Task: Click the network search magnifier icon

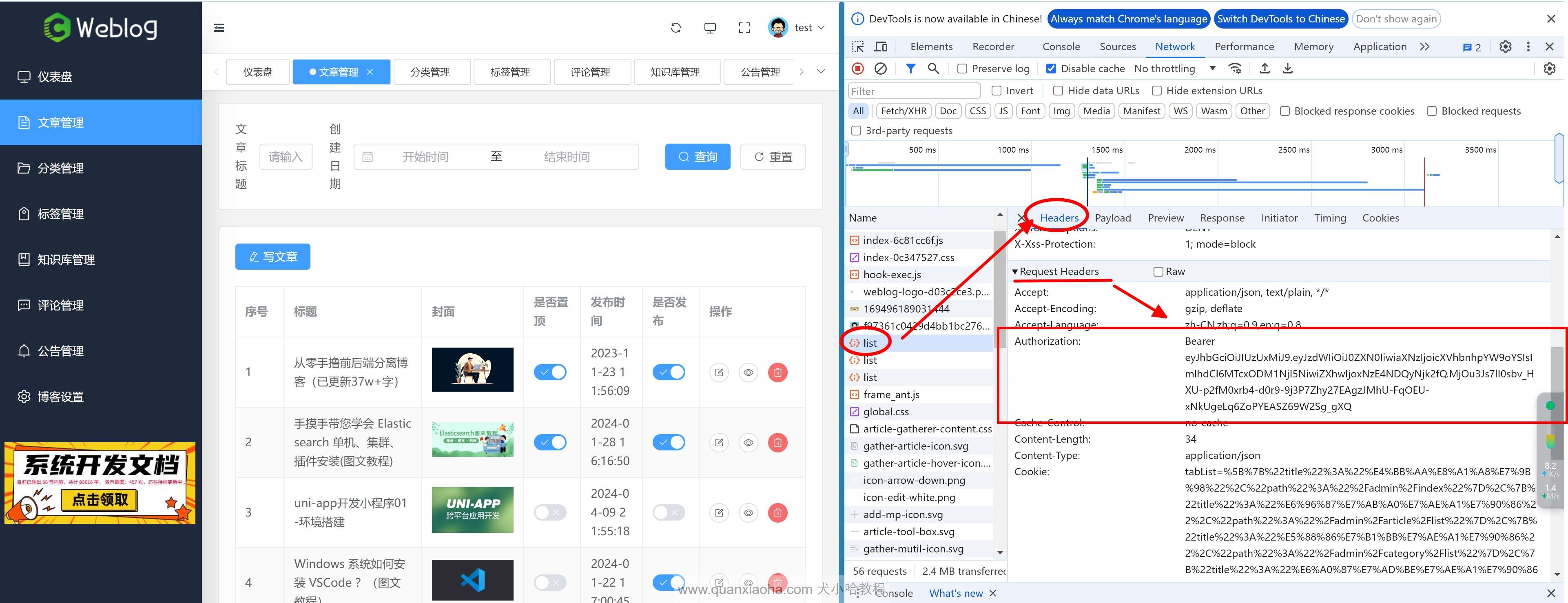Action: (932, 69)
